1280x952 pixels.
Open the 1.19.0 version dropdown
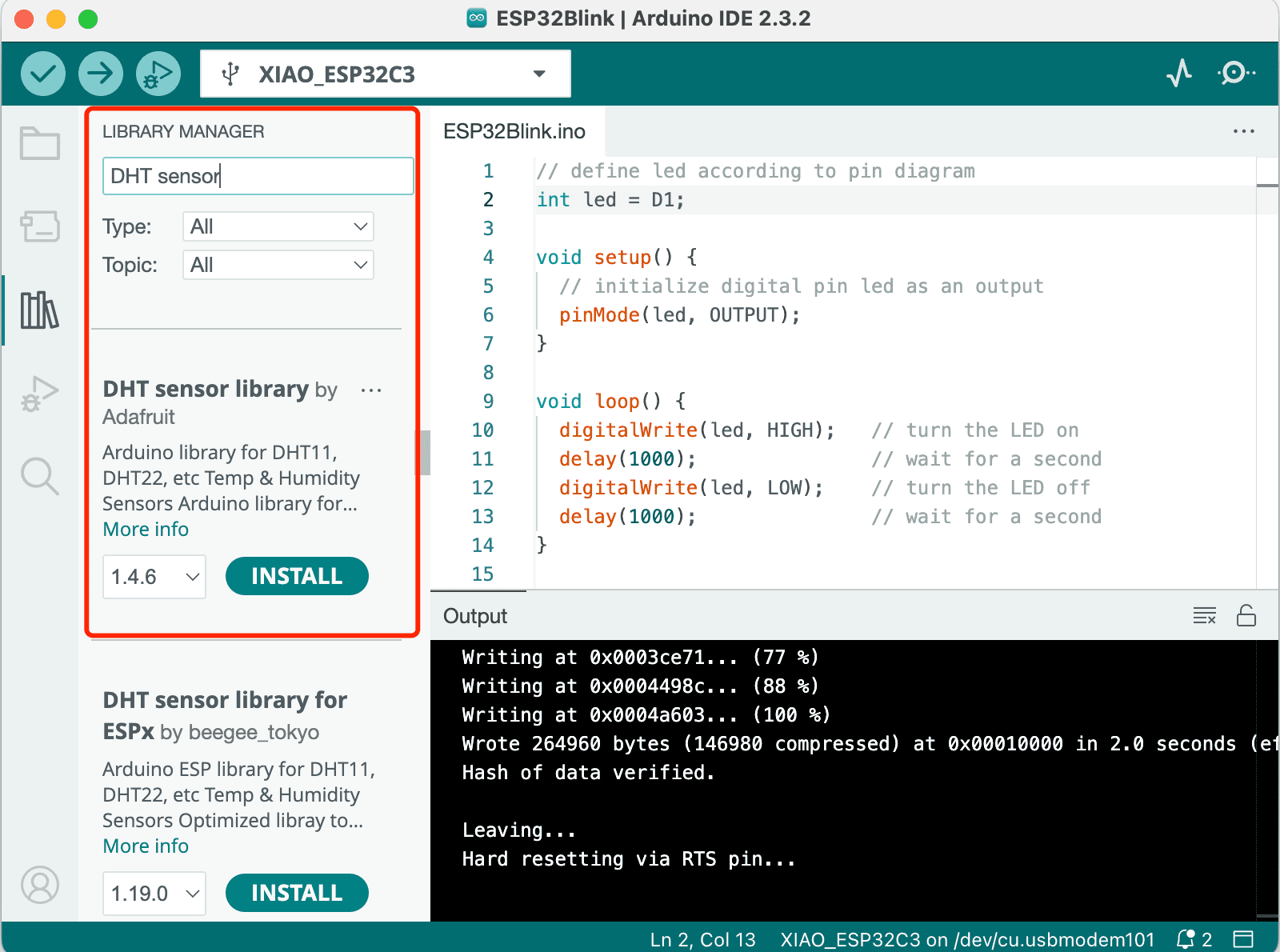(154, 894)
